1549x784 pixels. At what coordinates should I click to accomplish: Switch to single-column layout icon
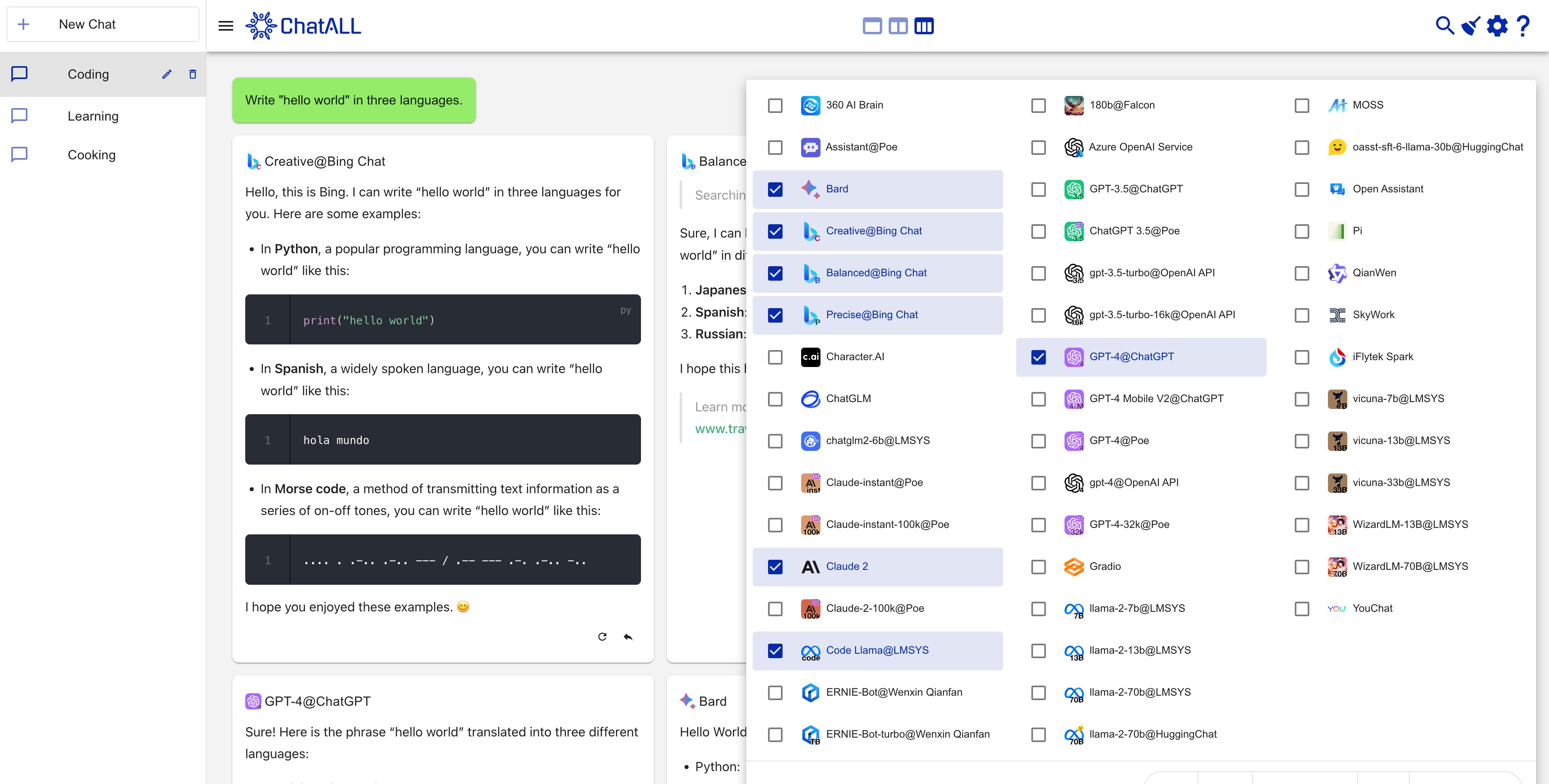[872, 26]
